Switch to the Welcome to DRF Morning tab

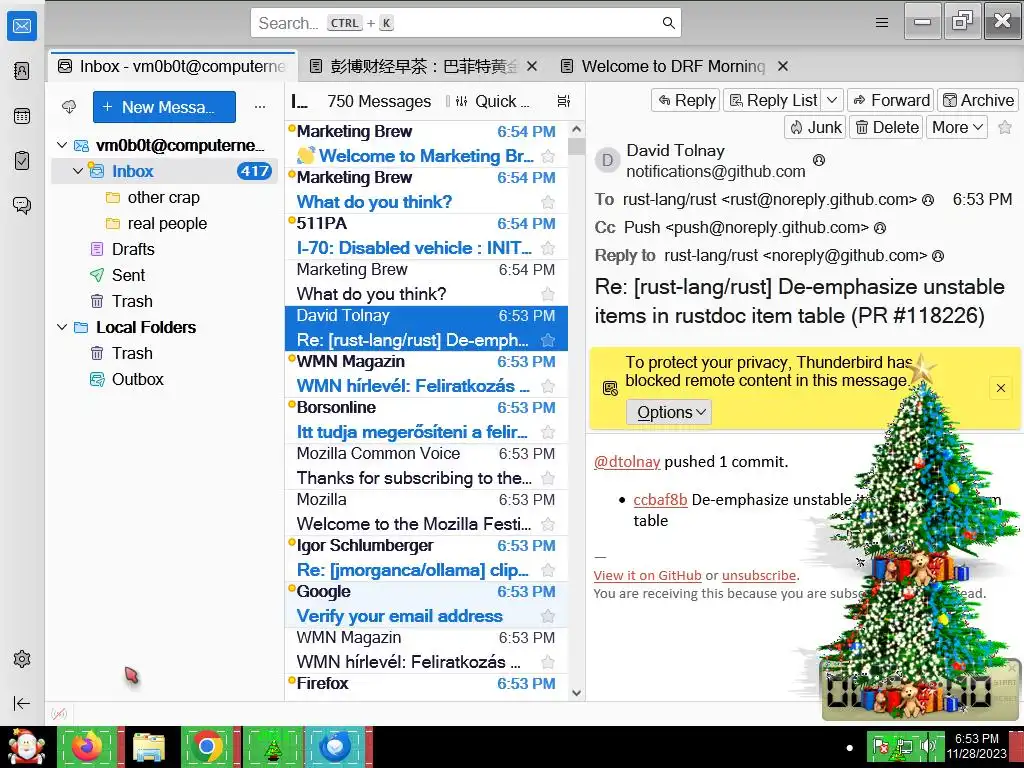(673, 66)
